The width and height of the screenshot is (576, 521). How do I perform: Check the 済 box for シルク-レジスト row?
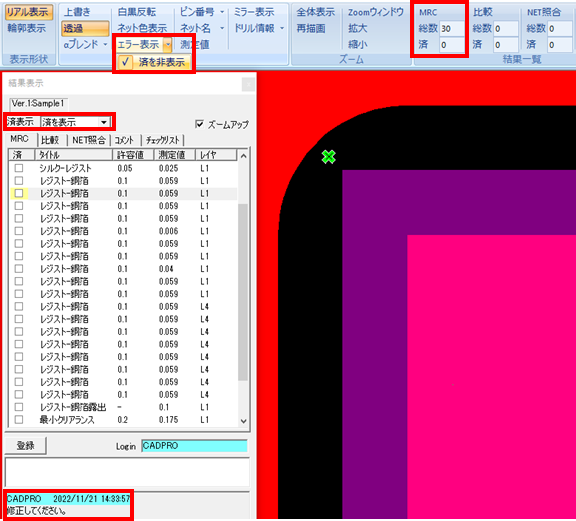19,168
